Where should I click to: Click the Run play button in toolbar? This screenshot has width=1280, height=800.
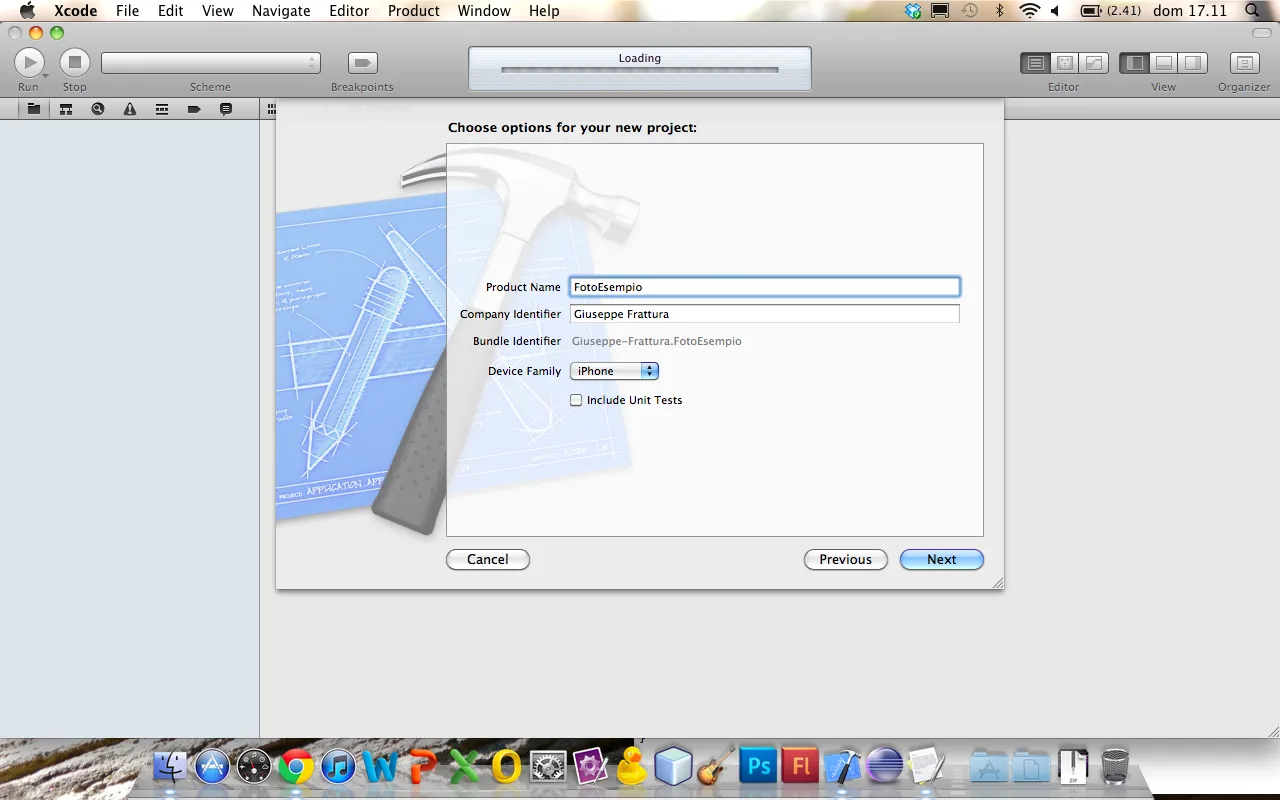tap(29, 63)
